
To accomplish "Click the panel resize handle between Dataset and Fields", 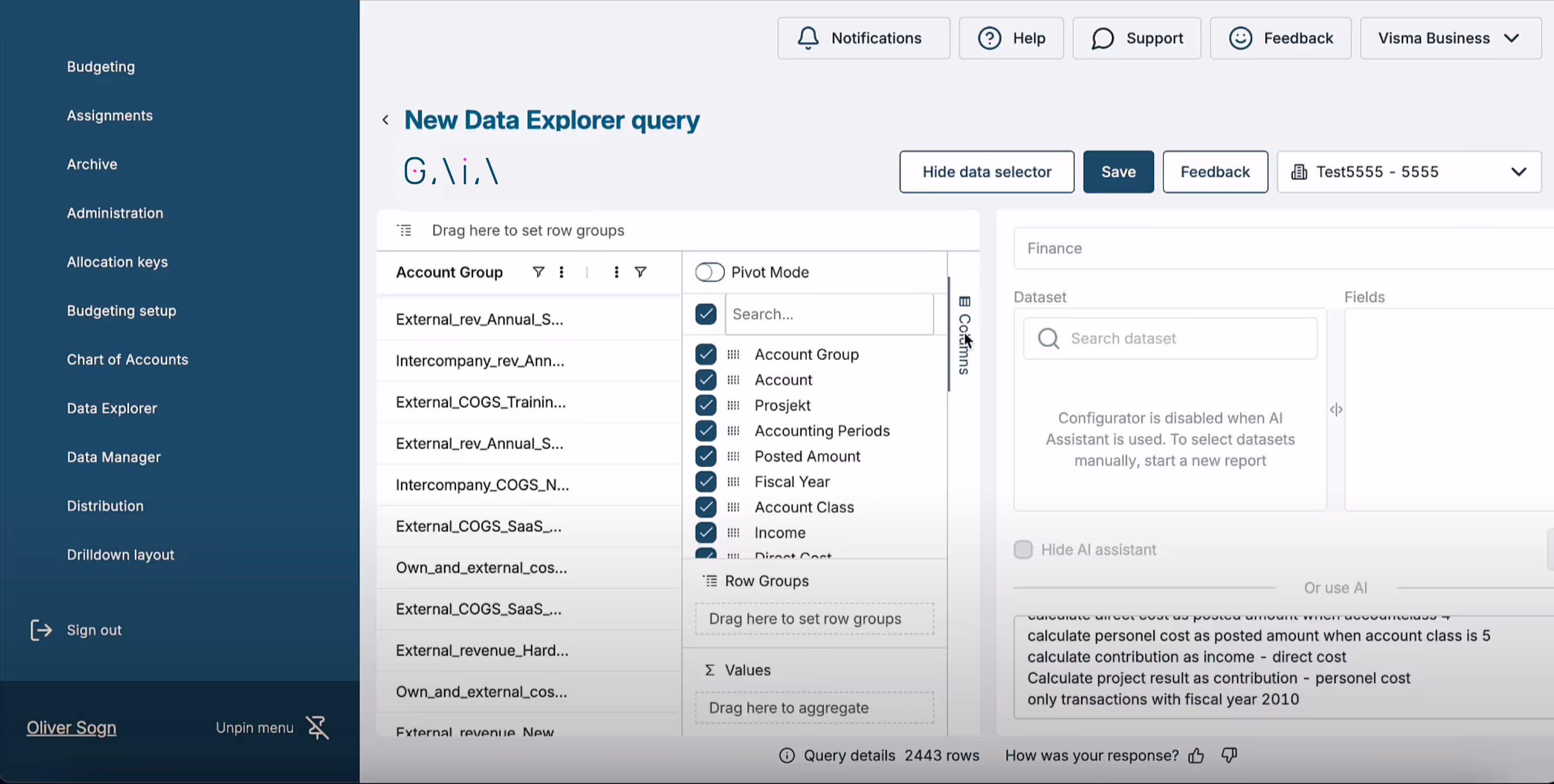I will pyautogui.click(x=1336, y=410).
